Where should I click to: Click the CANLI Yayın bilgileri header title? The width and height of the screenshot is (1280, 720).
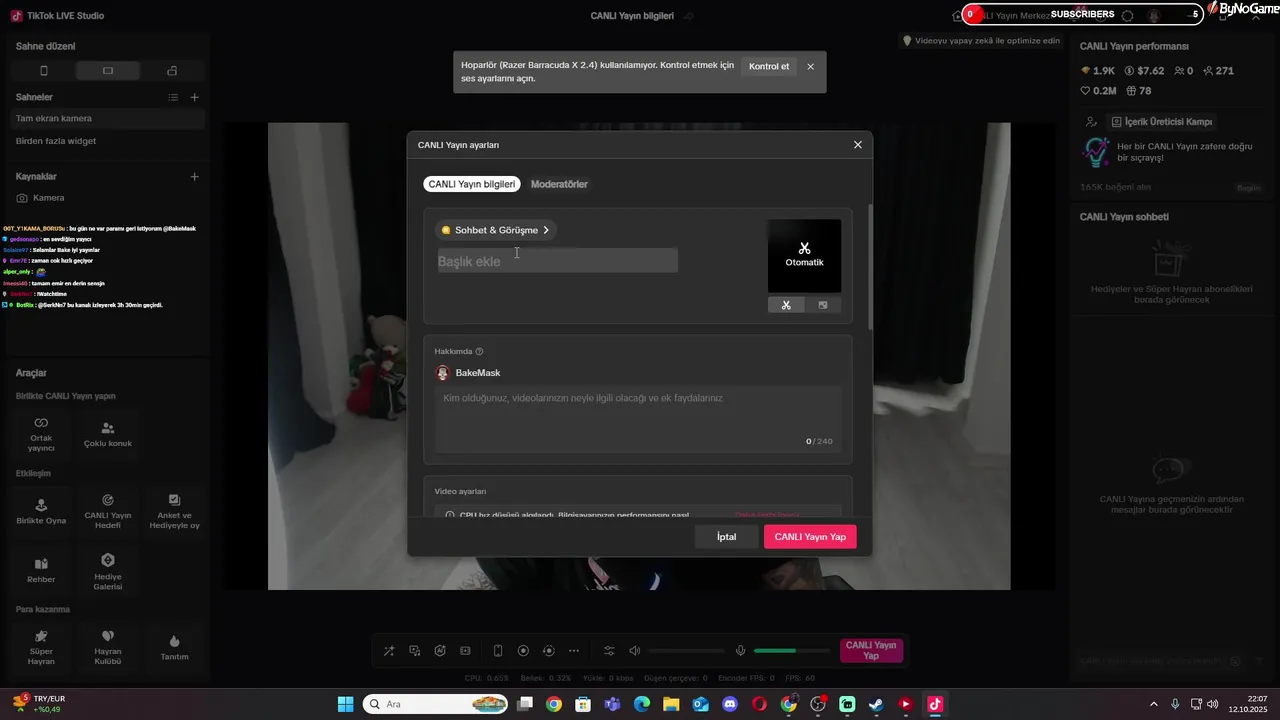[x=632, y=16]
